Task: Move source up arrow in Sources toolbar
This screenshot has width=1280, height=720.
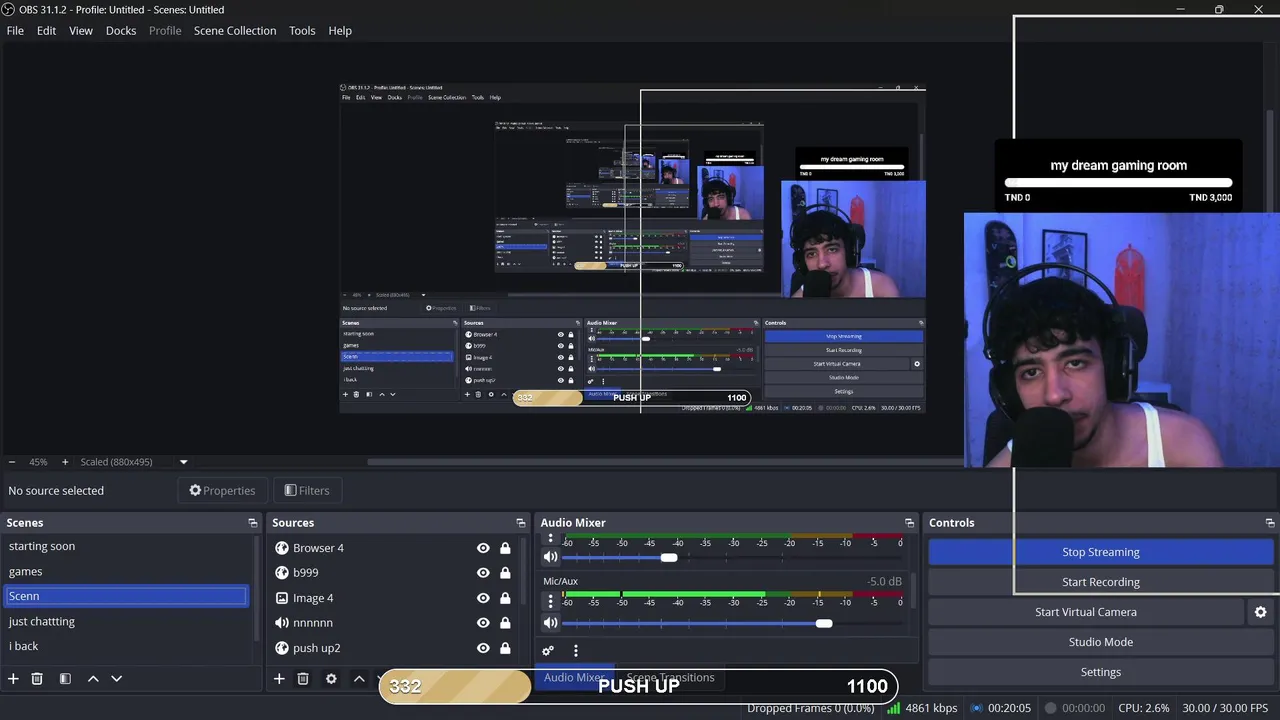Action: [359, 679]
